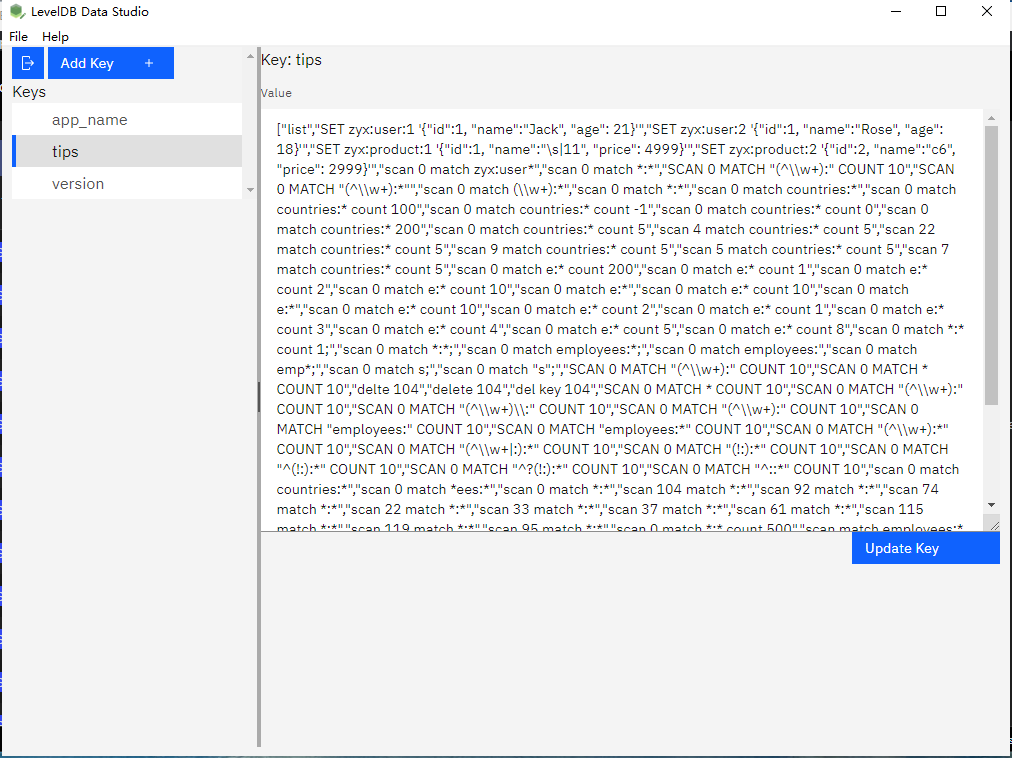Click the splitter handle between panels
Screen dimensions: 1012x758
point(259,397)
